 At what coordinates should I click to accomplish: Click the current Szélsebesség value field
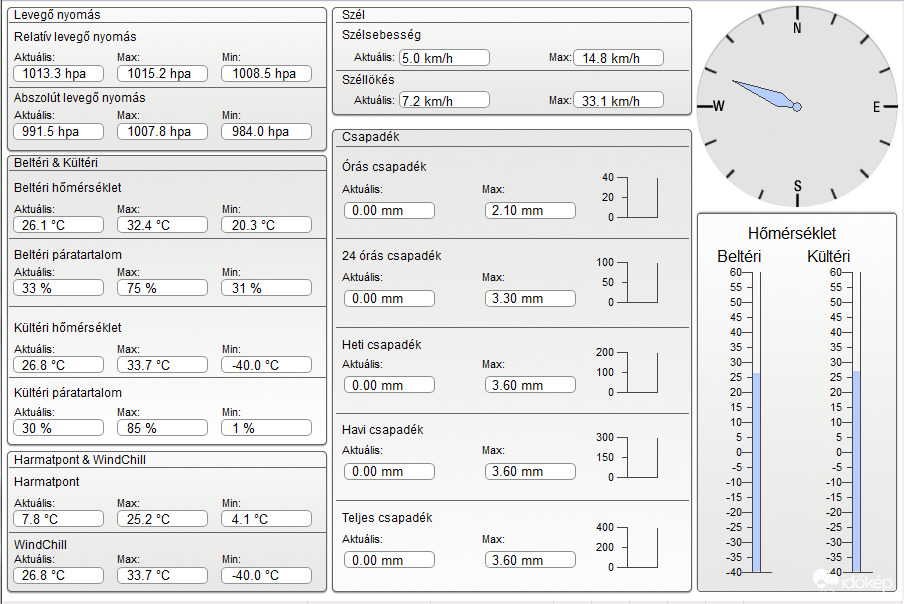444,58
